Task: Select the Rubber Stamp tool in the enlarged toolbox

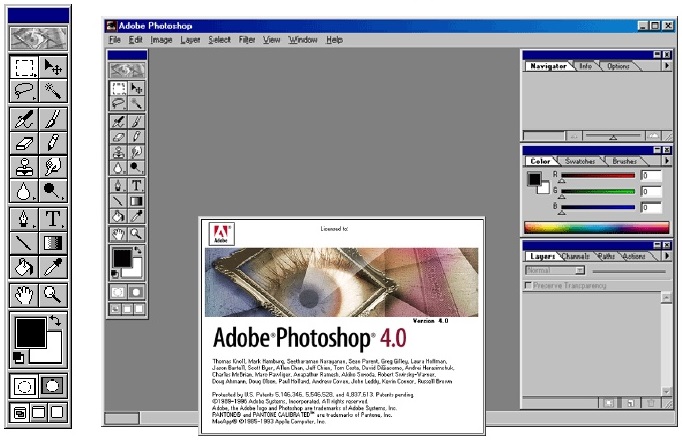Action: 24,167
